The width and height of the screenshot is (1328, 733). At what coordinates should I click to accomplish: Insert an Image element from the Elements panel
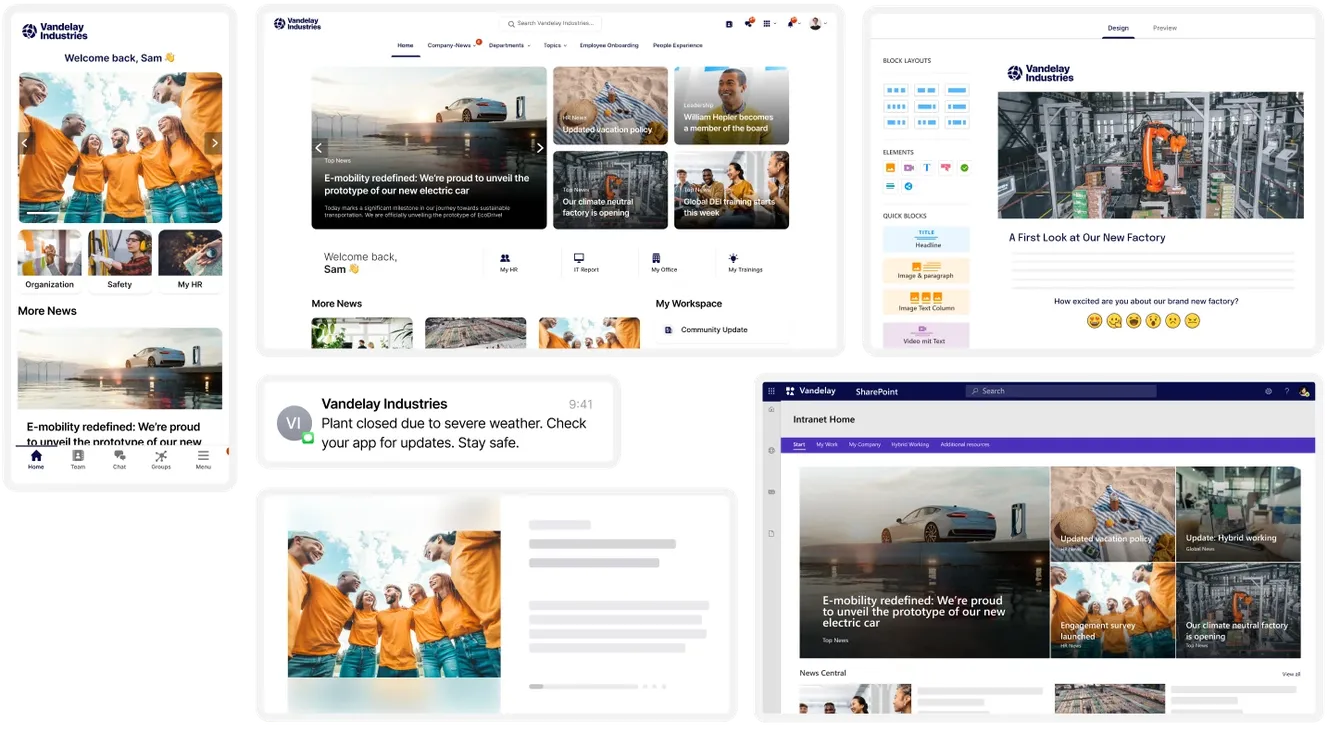click(890, 168)
